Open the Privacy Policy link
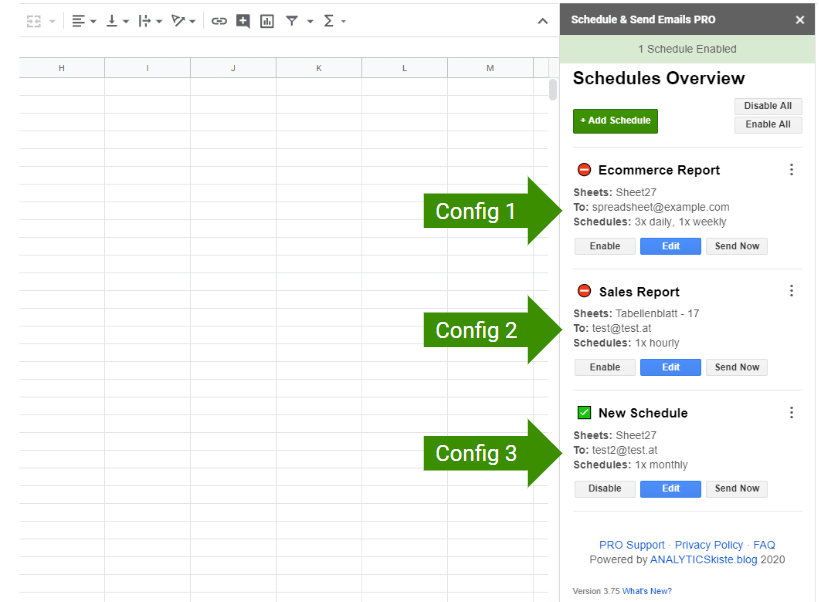The height and width of the screenshot is (602, 819). click(x=708, y=545)
